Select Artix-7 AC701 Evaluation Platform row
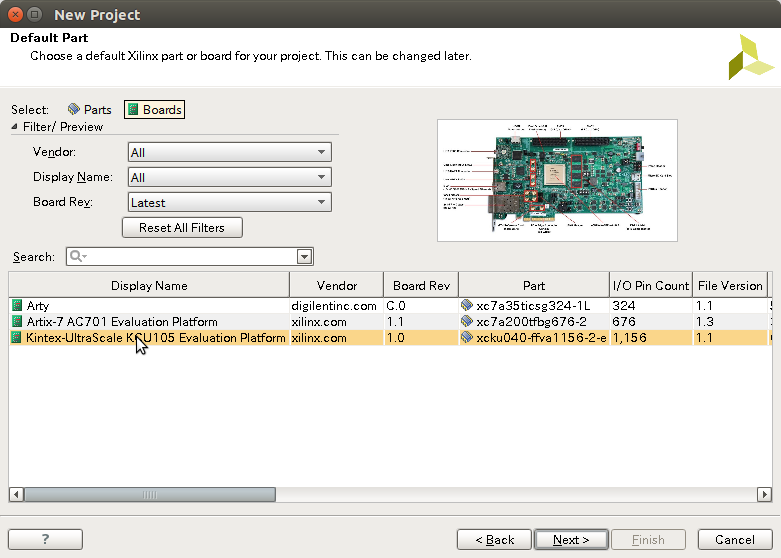 [x=389, y=322]
